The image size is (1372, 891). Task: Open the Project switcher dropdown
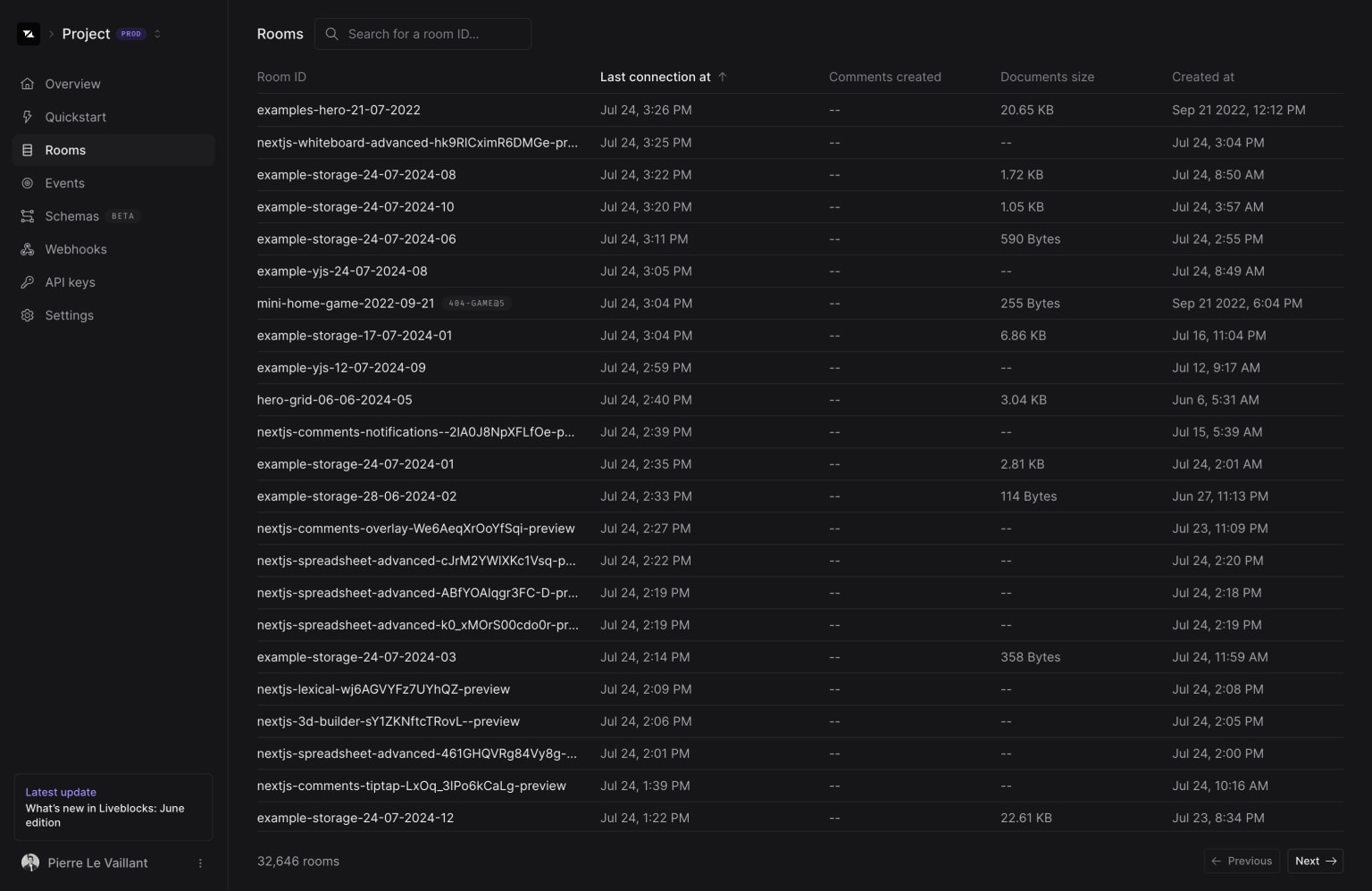pos(157,34)
